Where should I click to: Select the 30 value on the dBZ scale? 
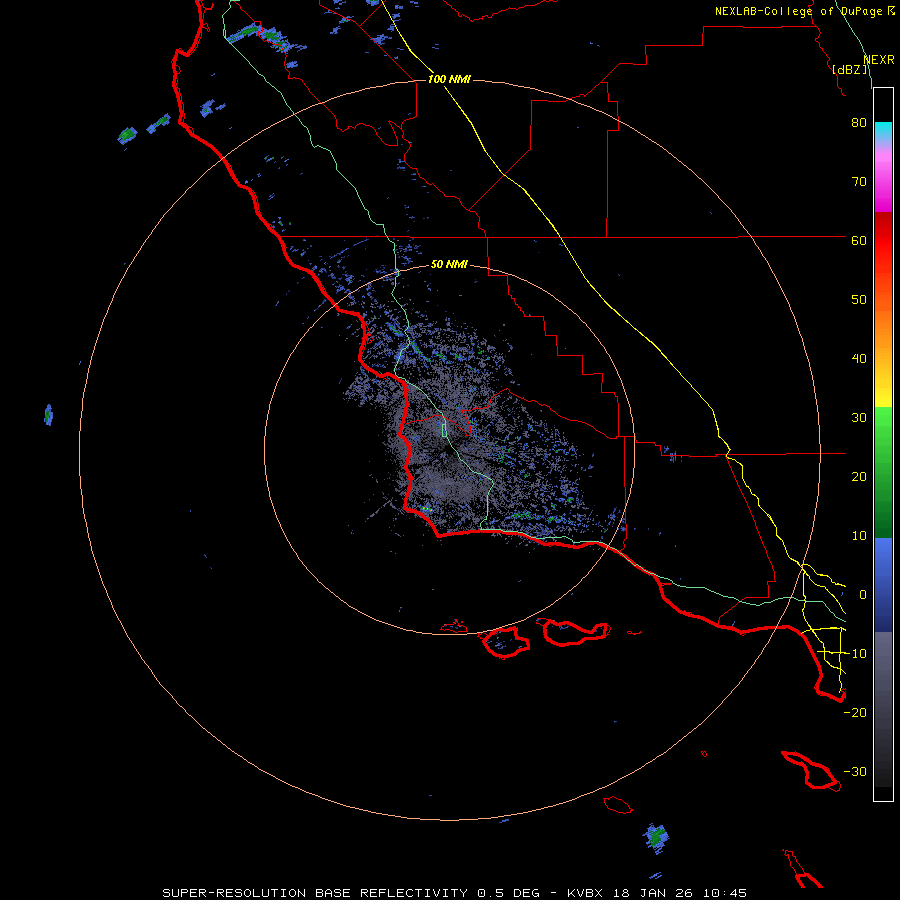(x=859, y=418)
